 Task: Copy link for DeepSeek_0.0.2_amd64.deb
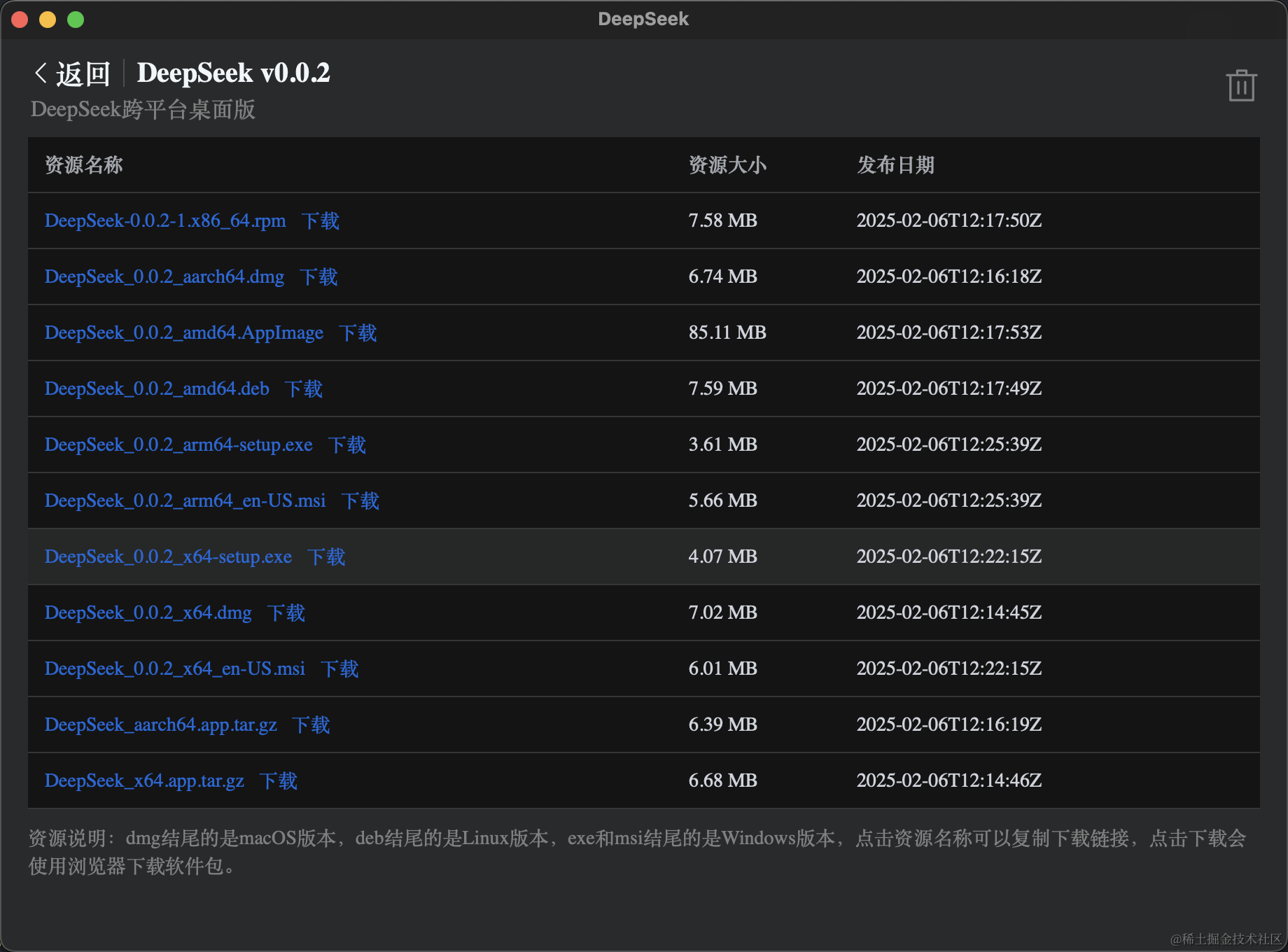coord(157,388)
